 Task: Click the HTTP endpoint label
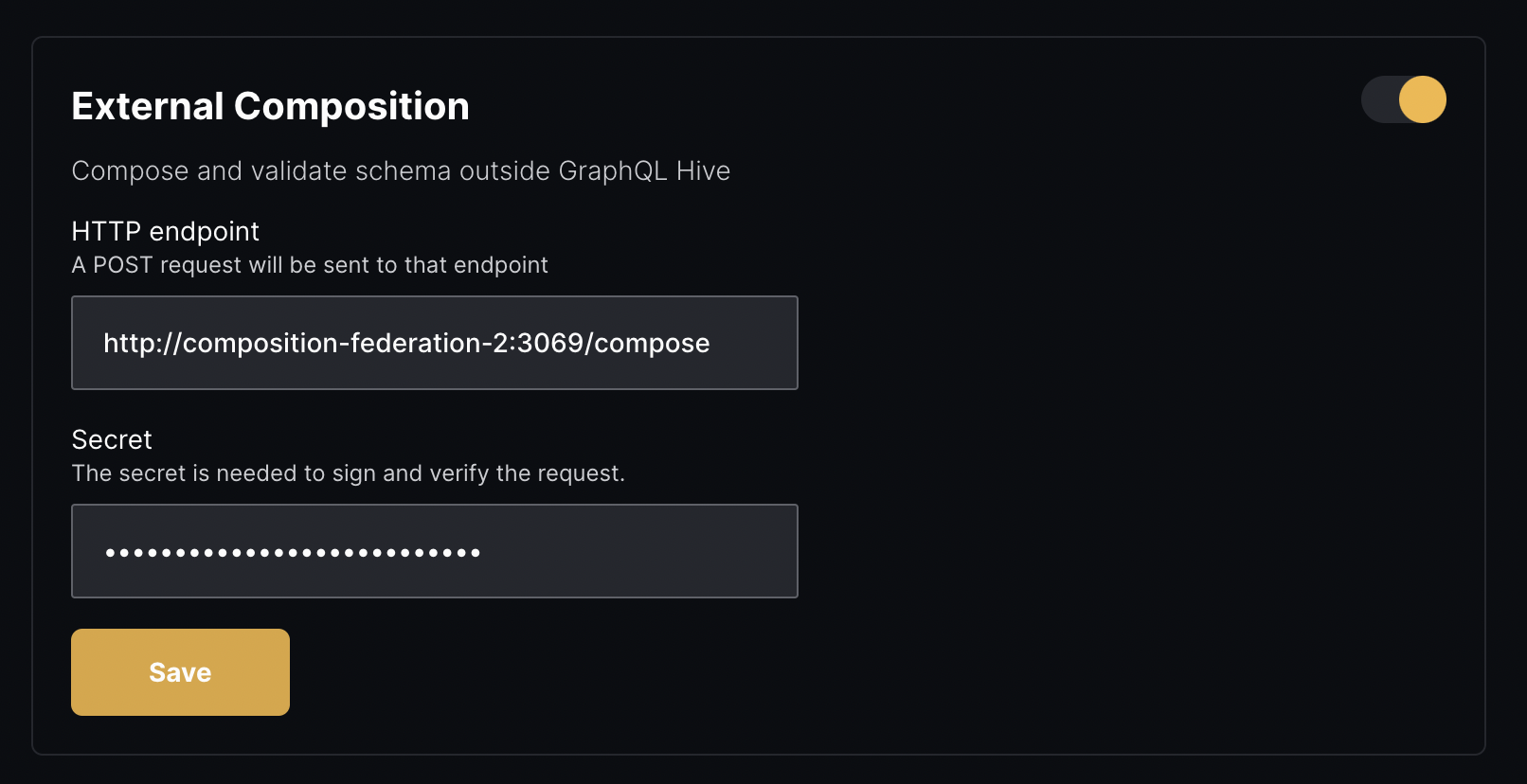point(165,231)
